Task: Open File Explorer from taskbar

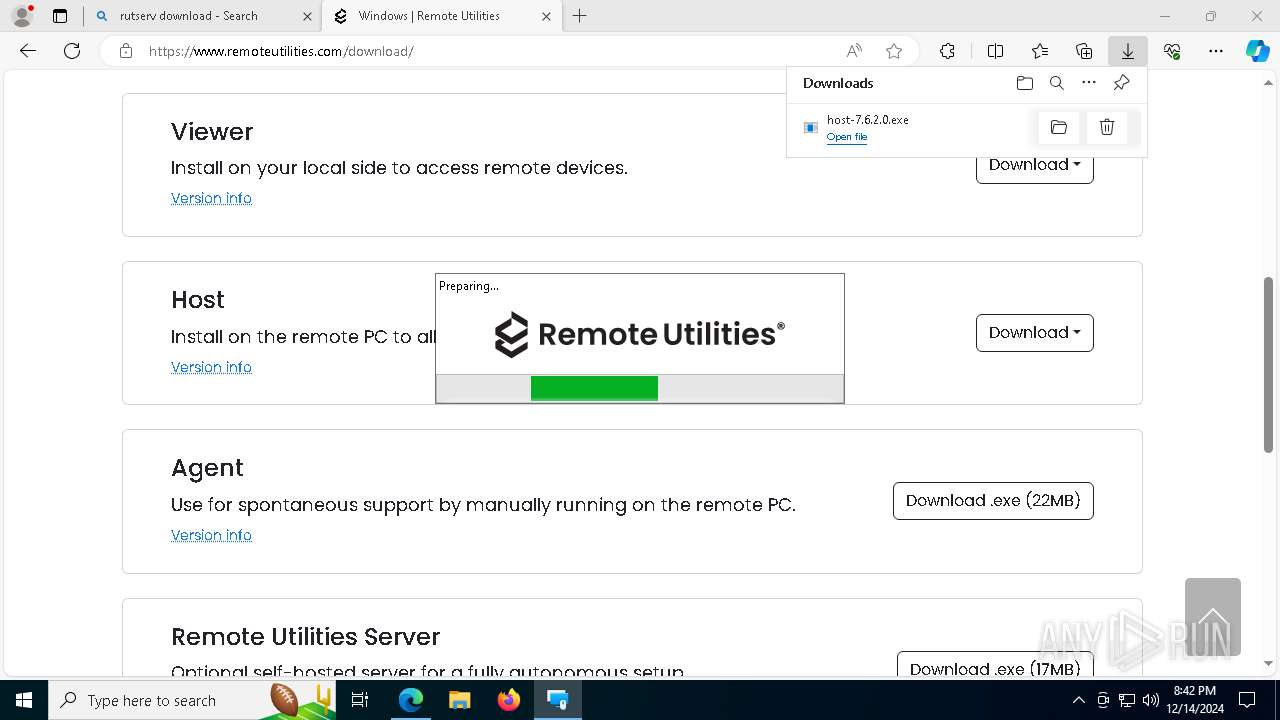Action: pos(460,700)
